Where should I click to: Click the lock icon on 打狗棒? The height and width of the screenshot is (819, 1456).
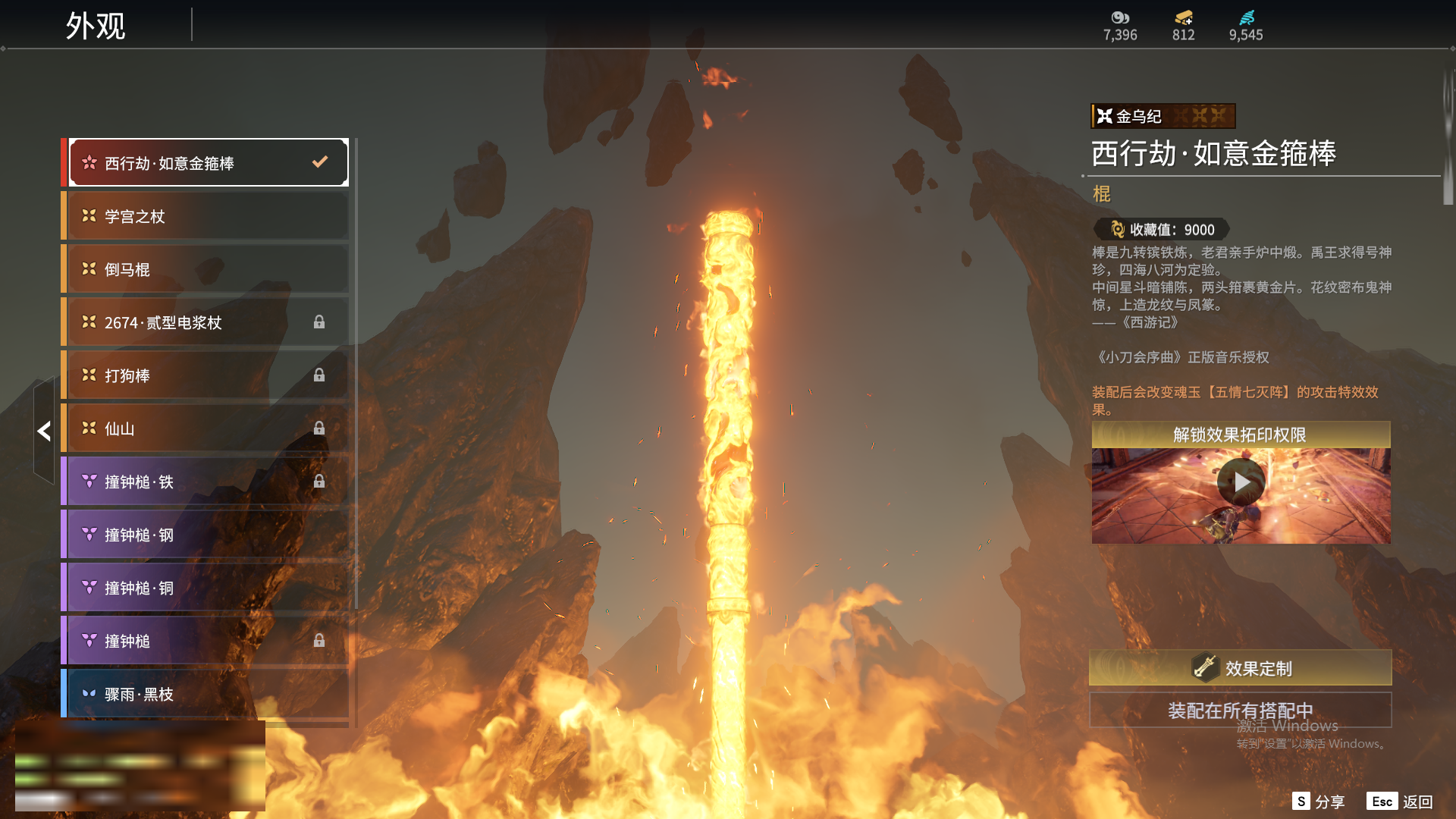pos(319,375)
